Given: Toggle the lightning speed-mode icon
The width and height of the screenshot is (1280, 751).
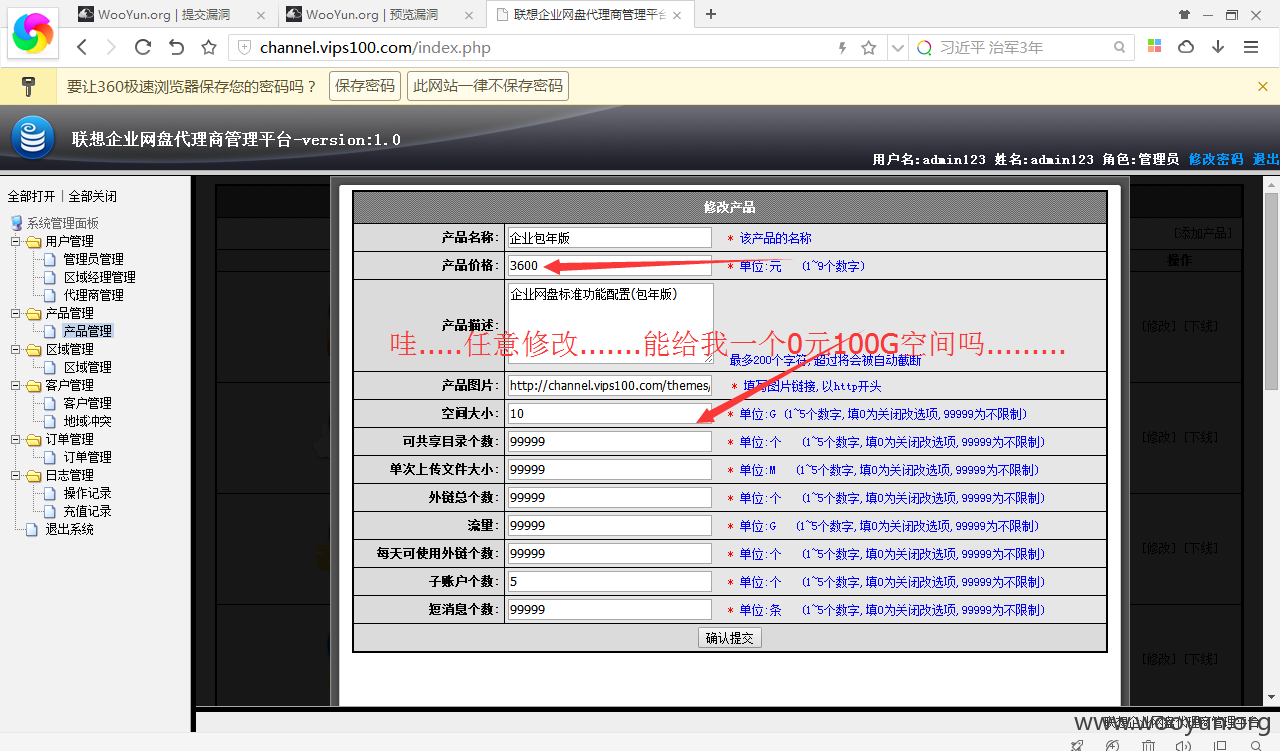Looking at the screenshot, I should 842,47.
